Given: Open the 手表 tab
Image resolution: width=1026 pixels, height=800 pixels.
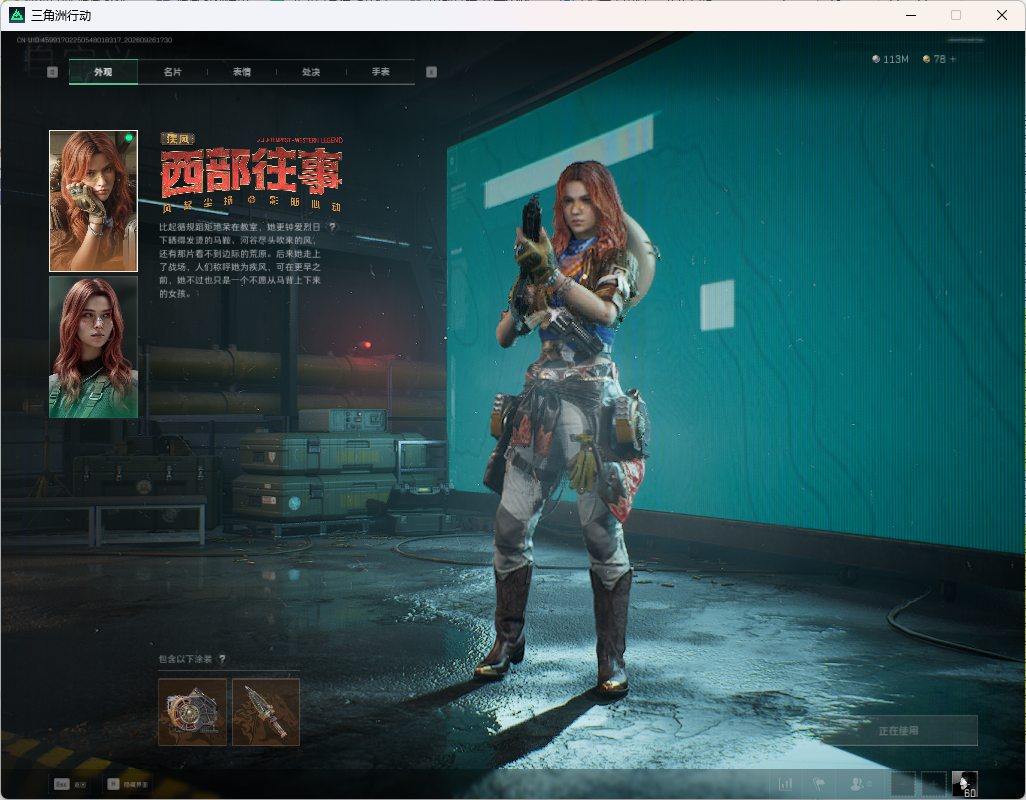Looking at the screenshot, I should (381, 72).
